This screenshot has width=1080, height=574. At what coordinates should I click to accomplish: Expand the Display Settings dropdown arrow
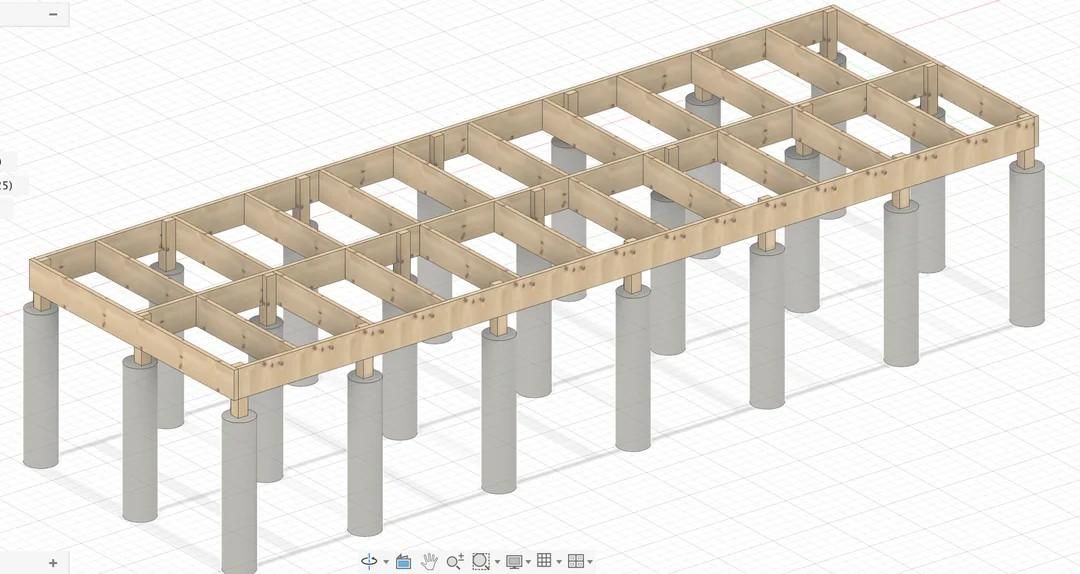pyautogui.click(x=528, y=562)
